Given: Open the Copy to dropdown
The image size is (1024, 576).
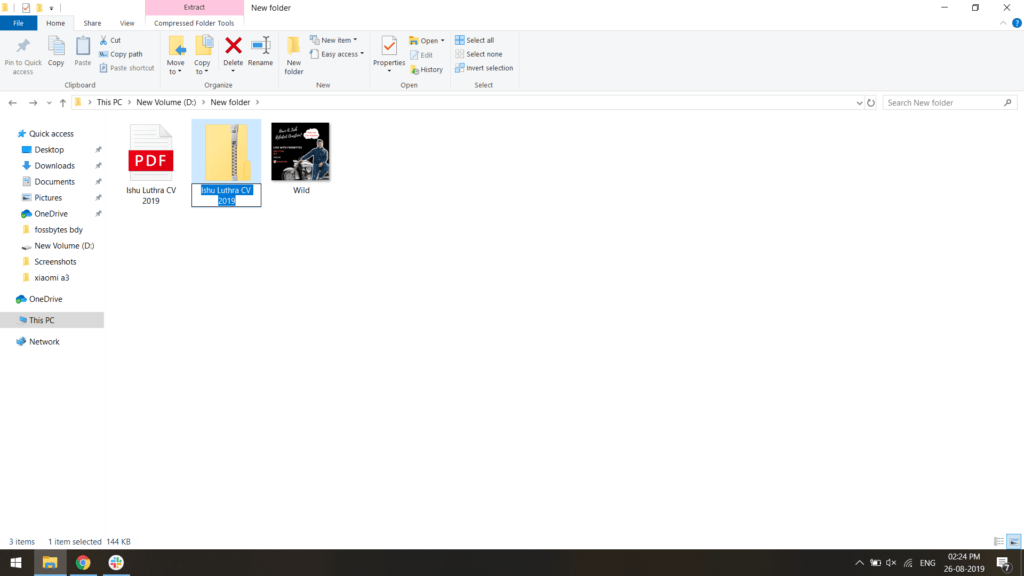Looking at the screenshot, I should tap(203, 56).
